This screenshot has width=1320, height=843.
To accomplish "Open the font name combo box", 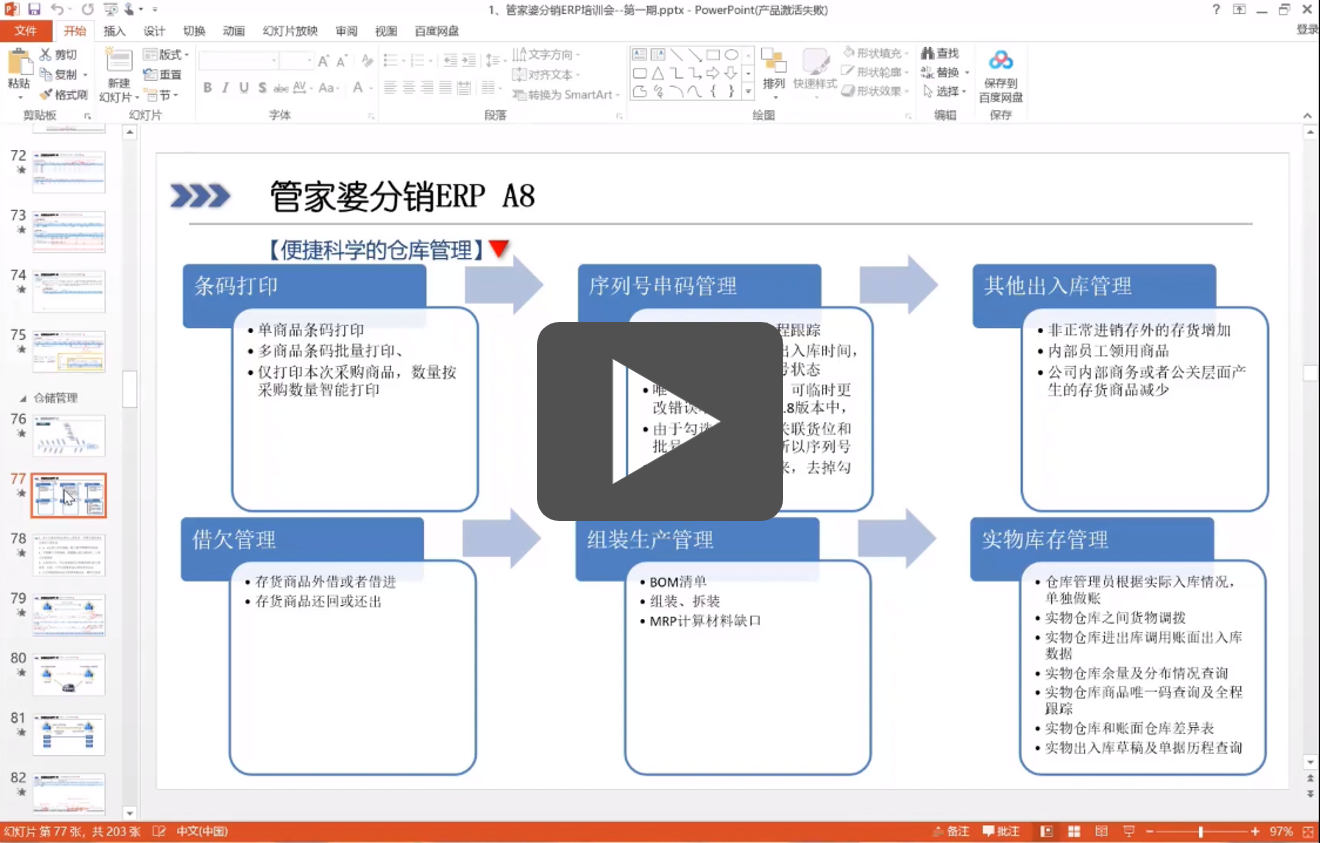I will pos(238,61).
